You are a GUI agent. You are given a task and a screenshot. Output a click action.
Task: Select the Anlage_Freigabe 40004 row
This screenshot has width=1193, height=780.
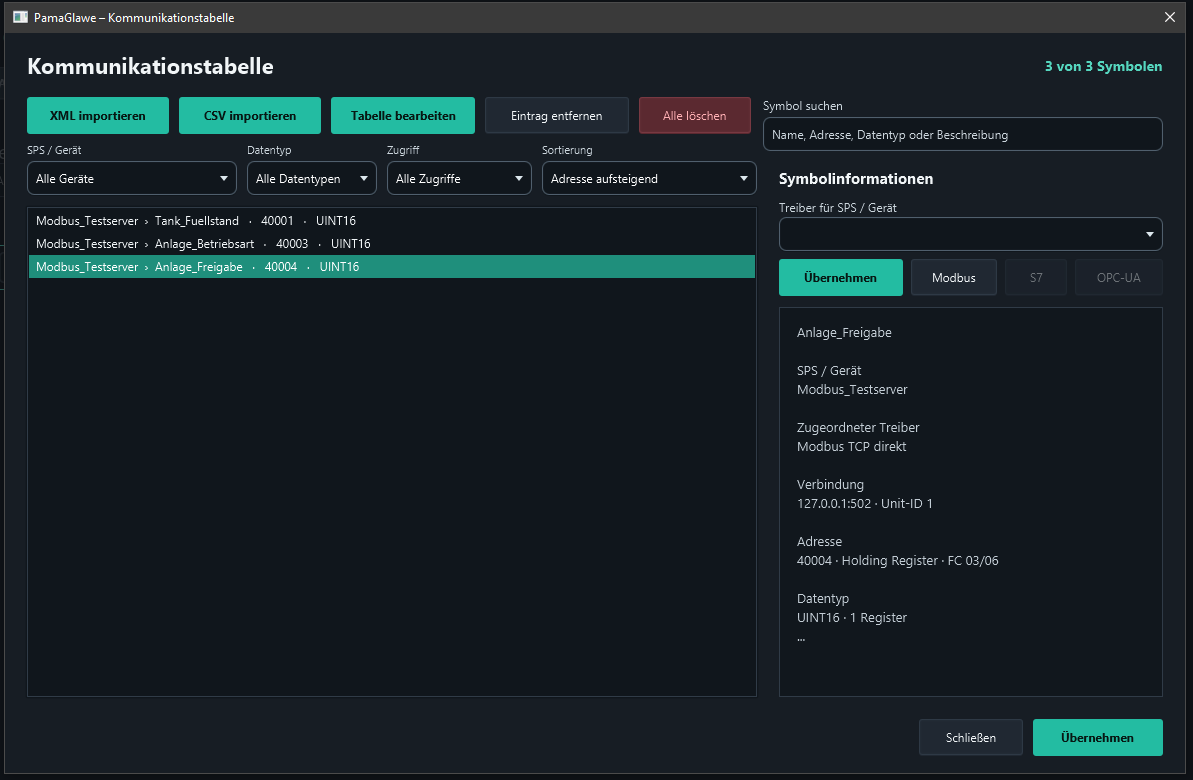392,266
